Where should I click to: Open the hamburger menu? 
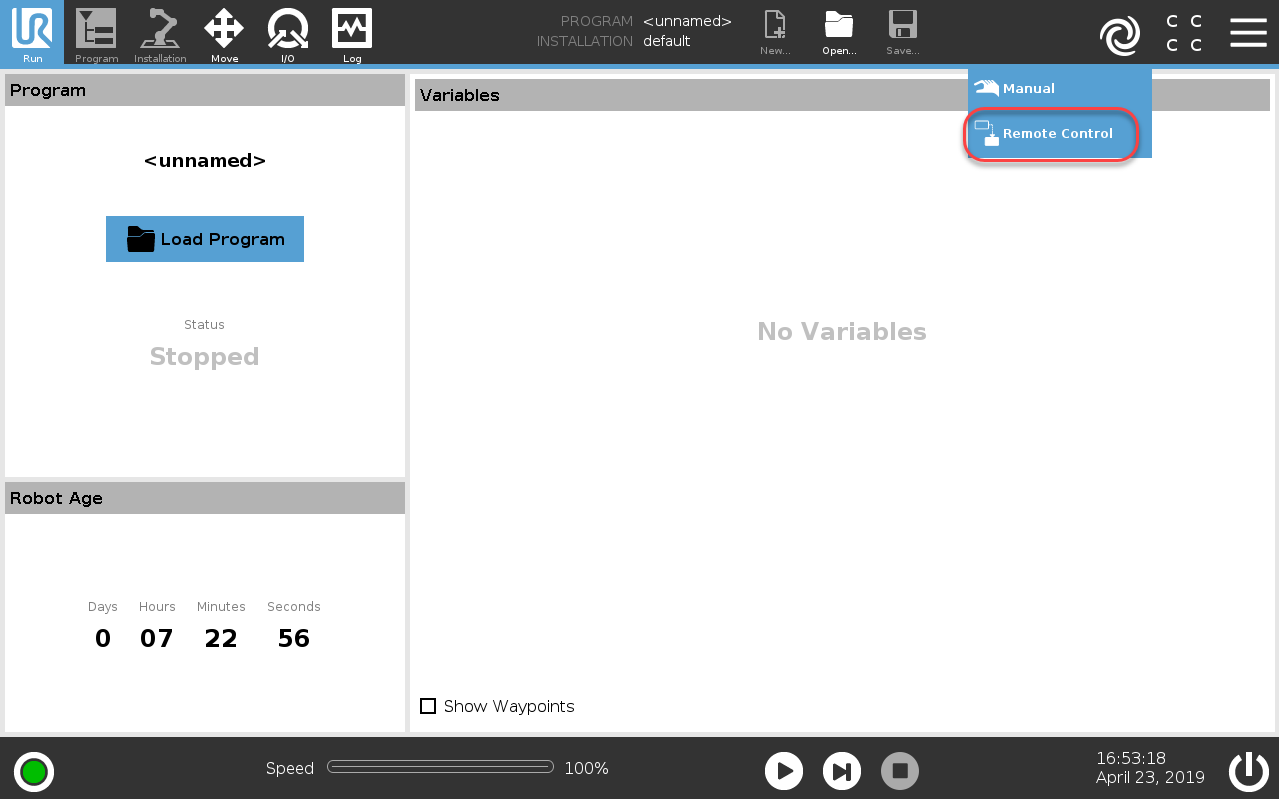coord(1248,32)
